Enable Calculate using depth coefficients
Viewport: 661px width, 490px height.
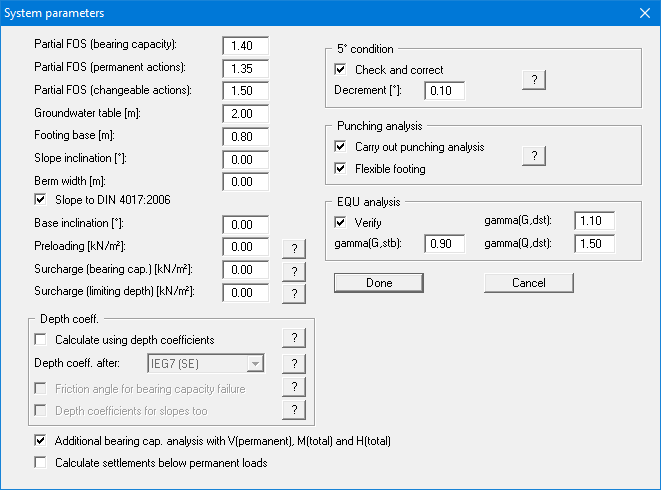pyautogui.click(x=41, y=340)
